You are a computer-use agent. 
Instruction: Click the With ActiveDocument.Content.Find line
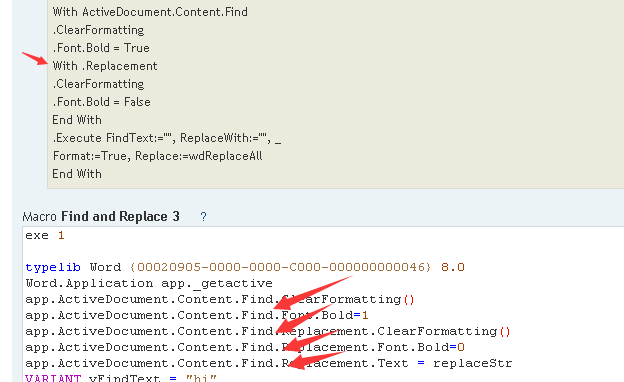(x=150, y=12)
